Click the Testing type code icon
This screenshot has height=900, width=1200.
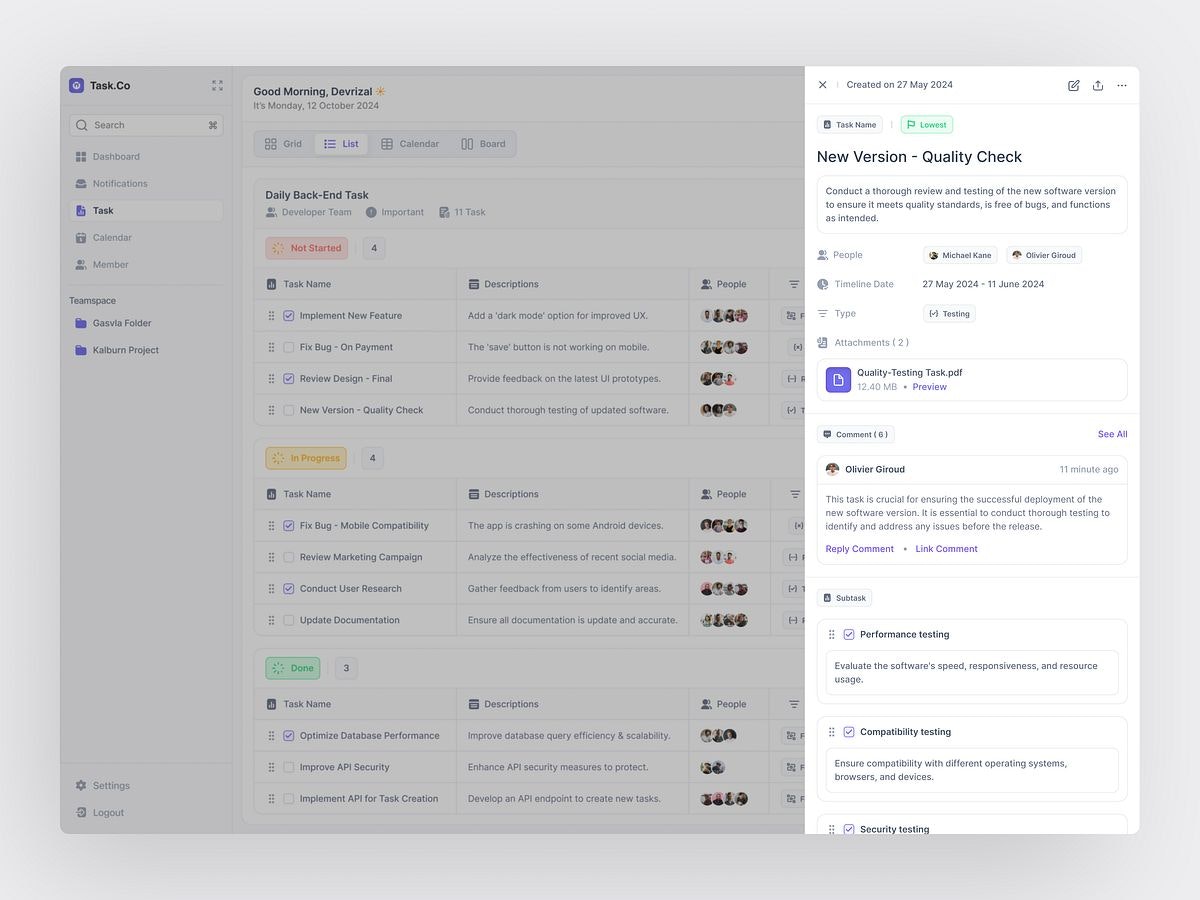[x=934, y=313]
